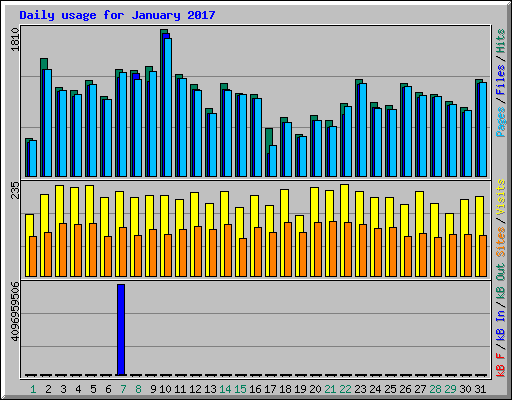The width and height of the screenshot is (512, 400).
Task: Click the tall blue kB In bar for day 7
Action: 121,330
